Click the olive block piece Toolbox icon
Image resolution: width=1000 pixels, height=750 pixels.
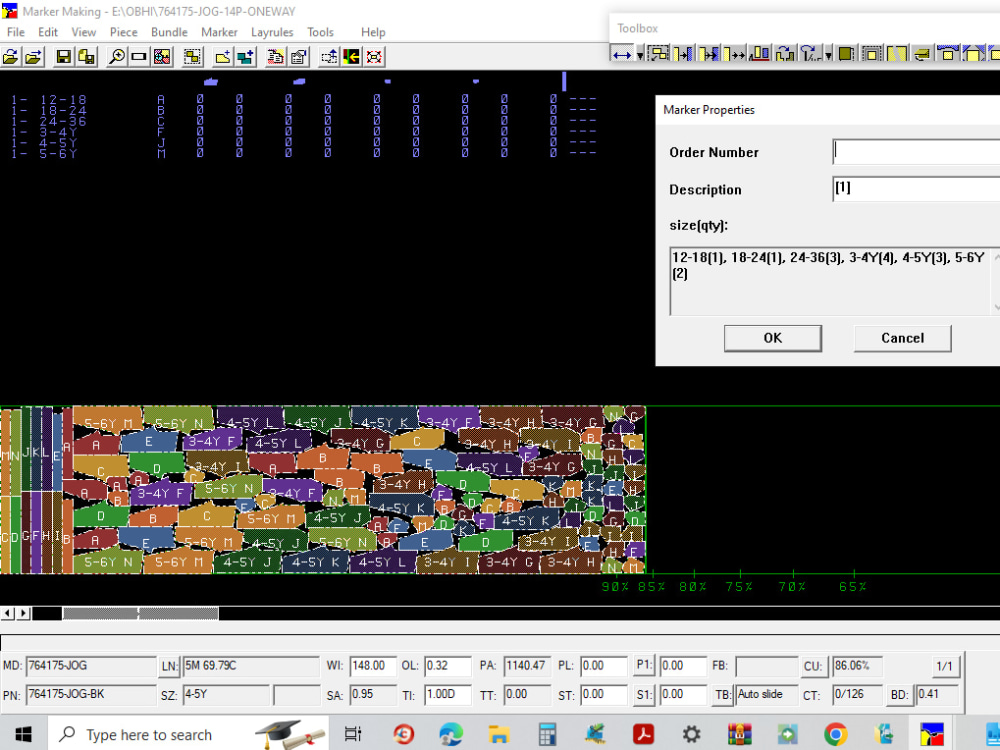pos(846,54)
